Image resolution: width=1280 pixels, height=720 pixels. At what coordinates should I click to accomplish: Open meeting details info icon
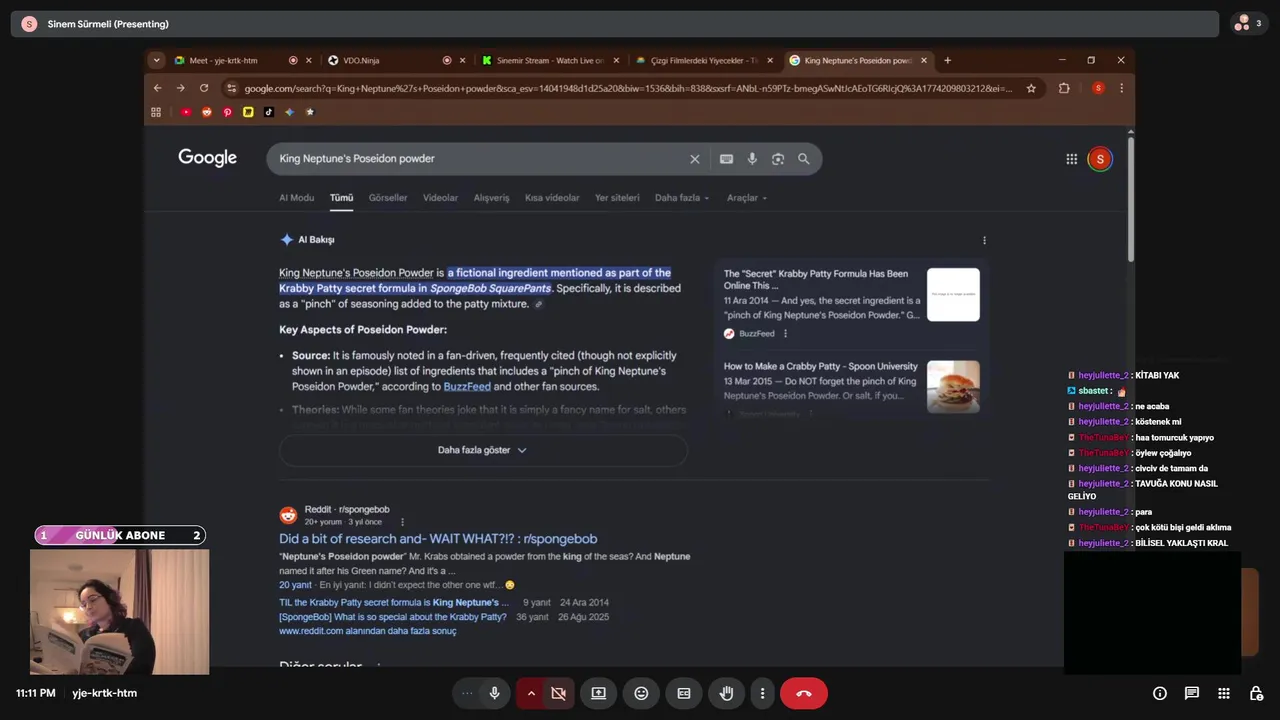coord(1160,693)
